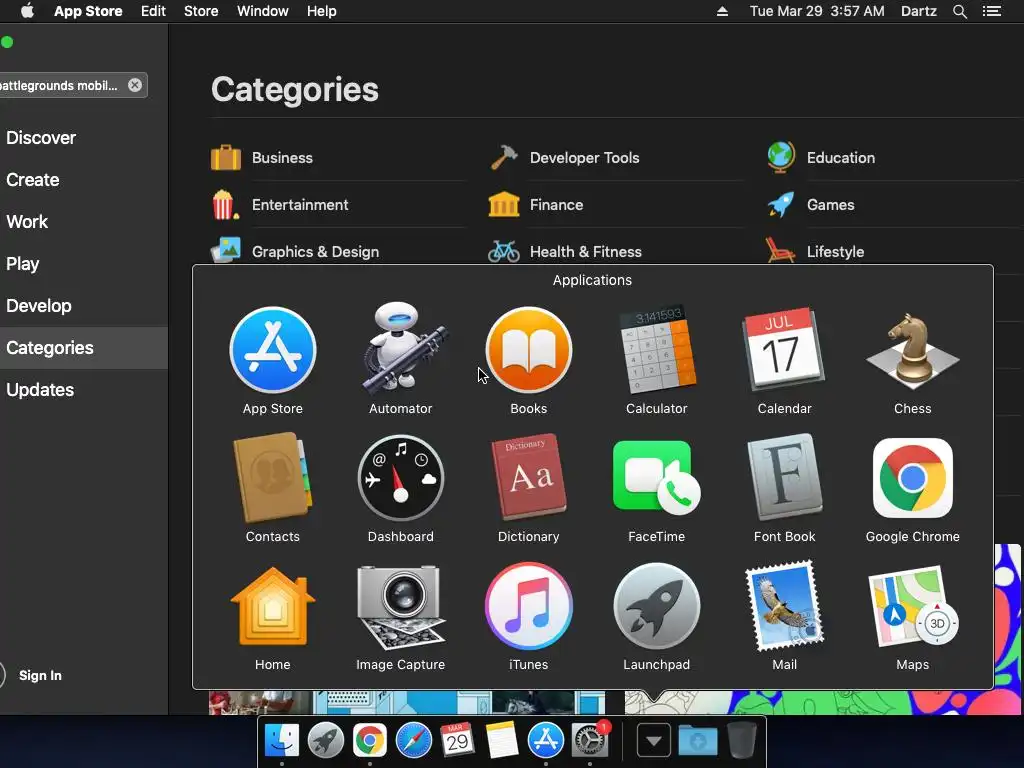Open Spotlight search in the menu bar
Image resolution: width=1024 pixels, height=768 pixels.
(959, 11)
